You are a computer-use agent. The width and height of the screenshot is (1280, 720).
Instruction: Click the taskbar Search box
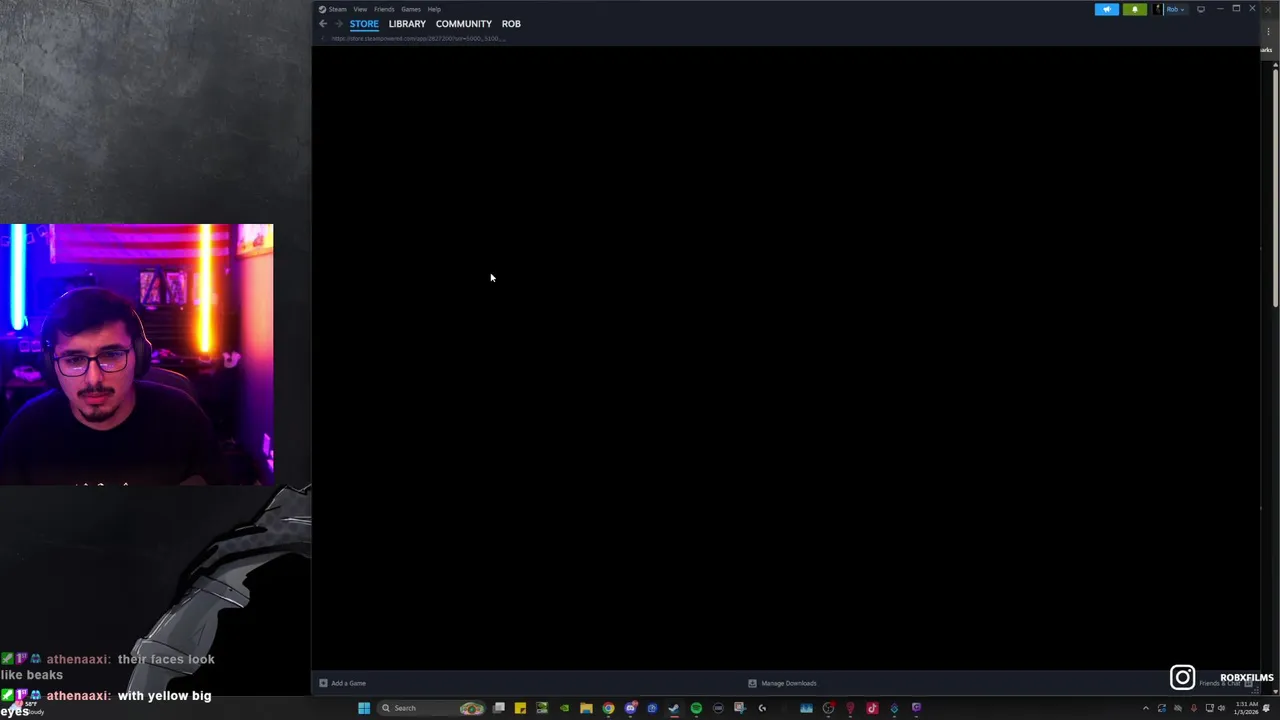click(x=432, y=708)
